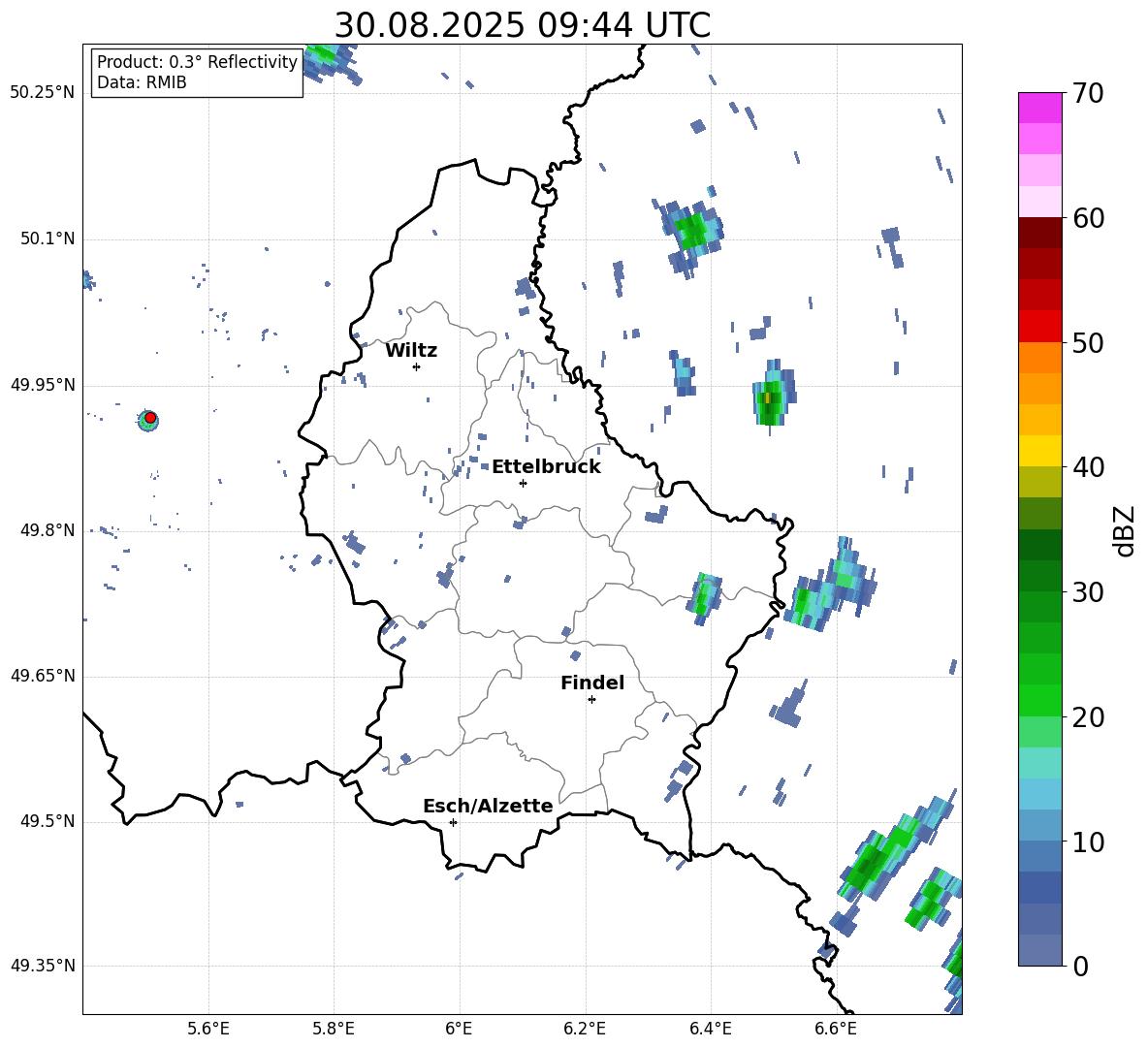Image resolution: width=1148 pixels, height=1048 pixels.
Task: Click the green echo inside Luxembourg's eastern border
Action: [x=704, y=596]
